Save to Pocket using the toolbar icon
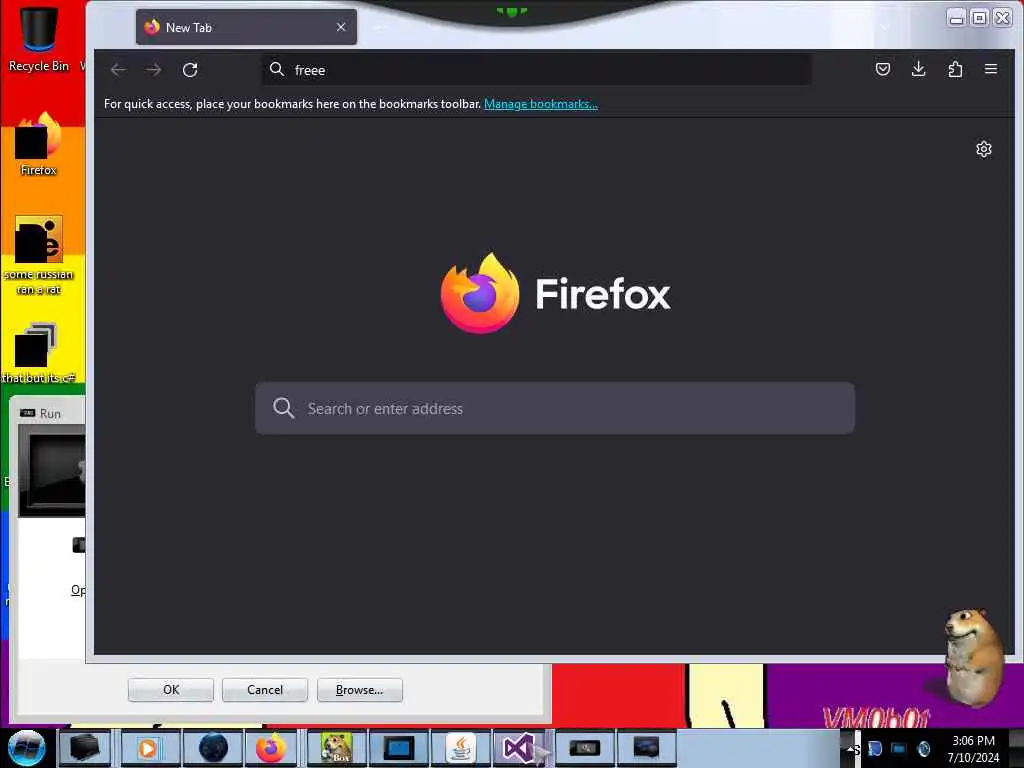 click(883, 69)
